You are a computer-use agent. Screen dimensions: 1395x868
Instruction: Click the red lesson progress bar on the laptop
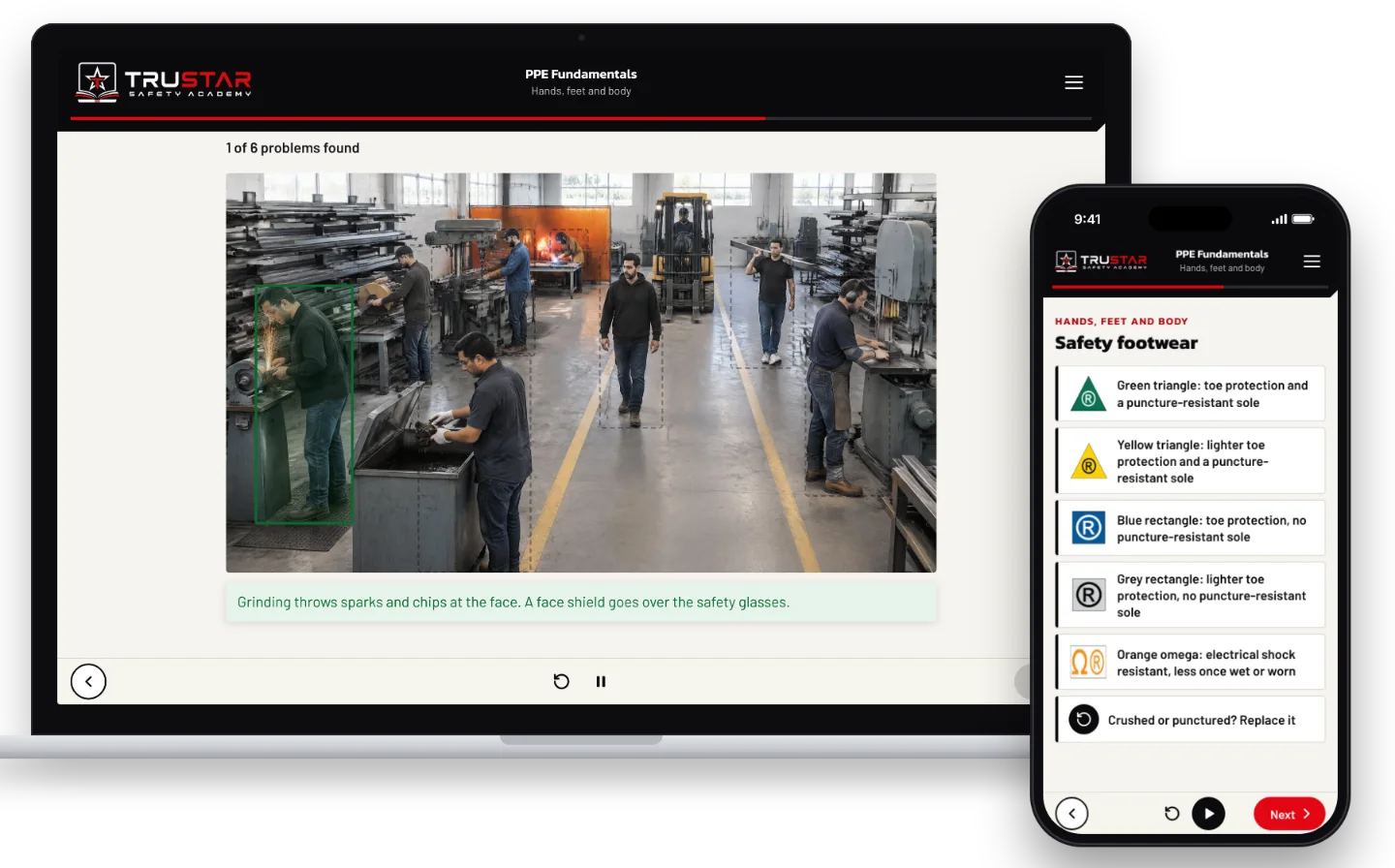tap(418, 118)
